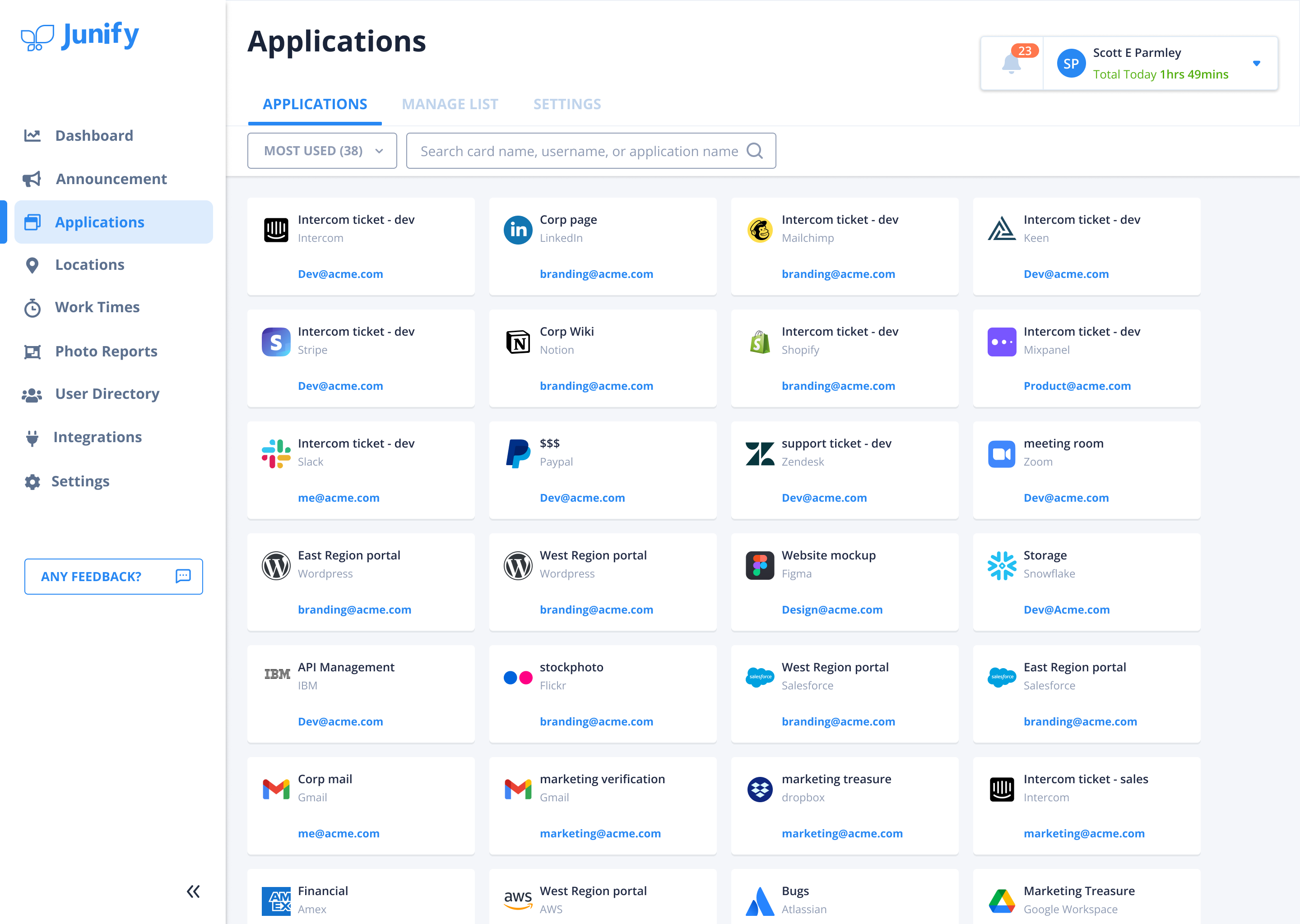Open the notifications bell
The image size is (1300, 924).
1012,63
